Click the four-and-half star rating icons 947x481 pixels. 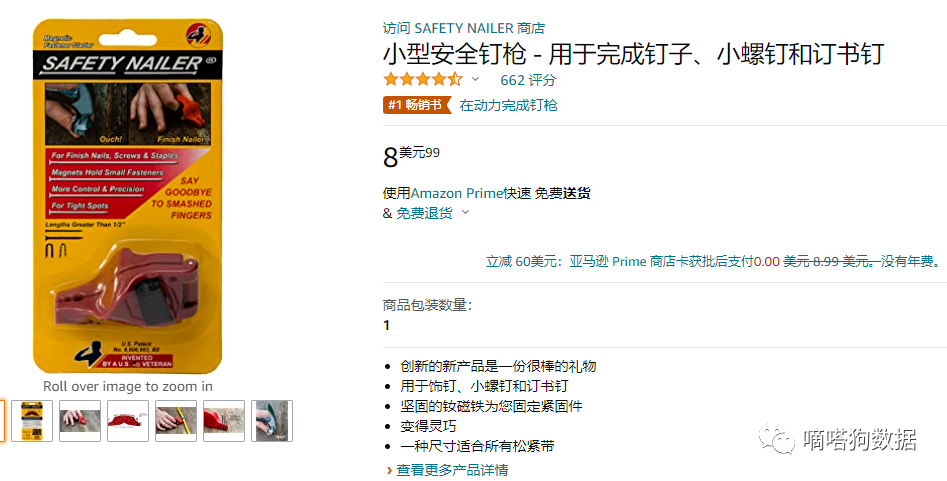(x=423, y=79)
